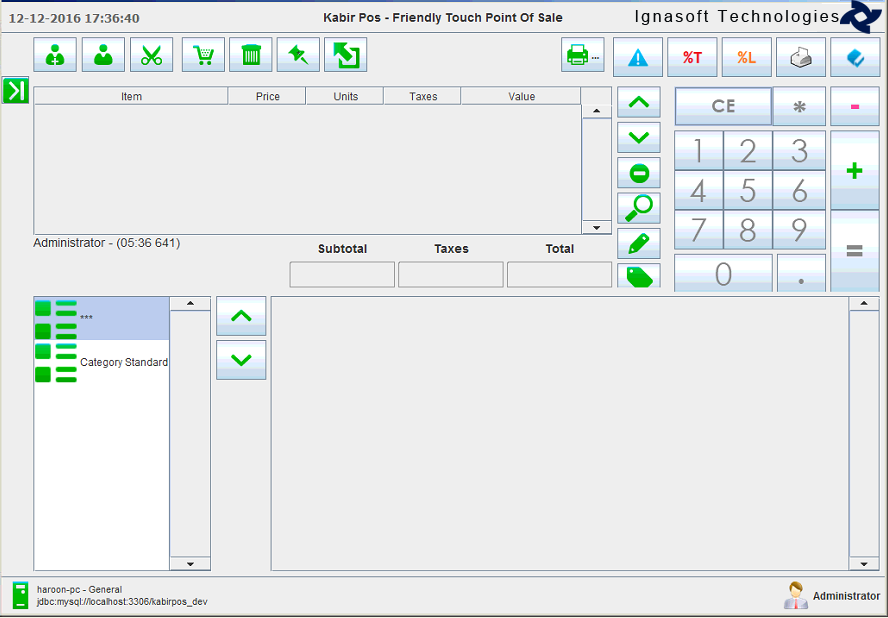Image resolution: width=888 pixels, height=618 pixels.
Task: Click the green pushpin toolbar icon
Action: point(298,55)
